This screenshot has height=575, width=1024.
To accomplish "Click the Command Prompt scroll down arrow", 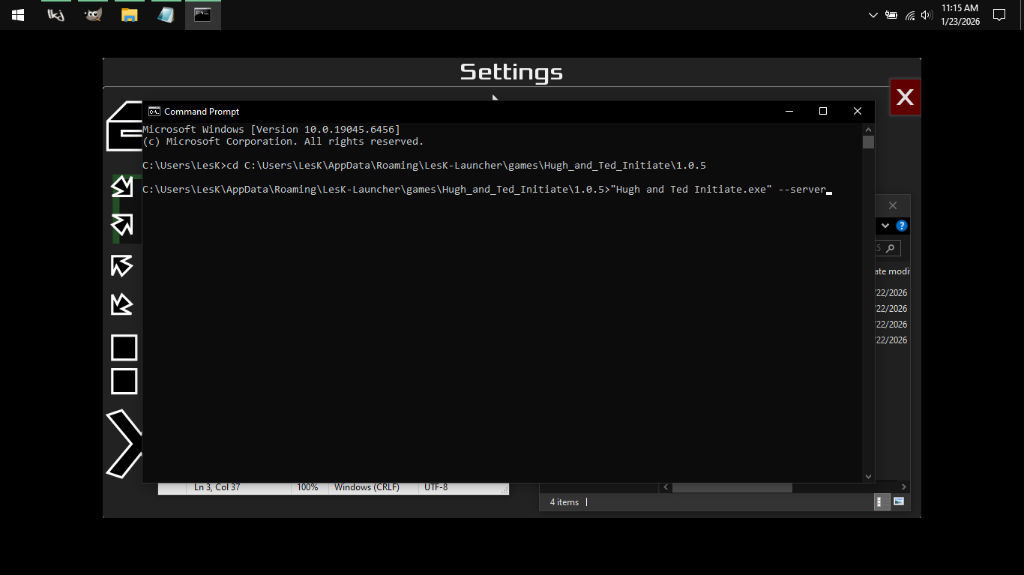I will click(x=868, y=477).
